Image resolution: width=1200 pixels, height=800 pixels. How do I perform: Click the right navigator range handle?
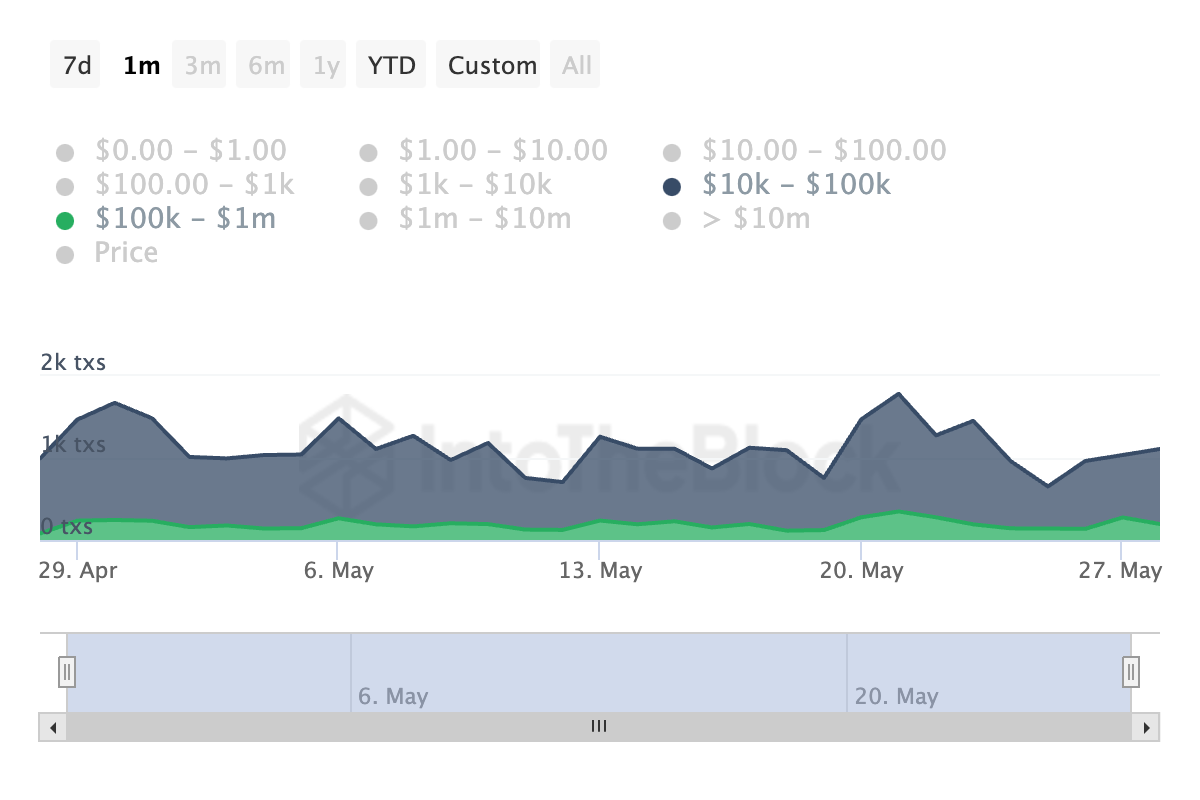[1131, 670]
